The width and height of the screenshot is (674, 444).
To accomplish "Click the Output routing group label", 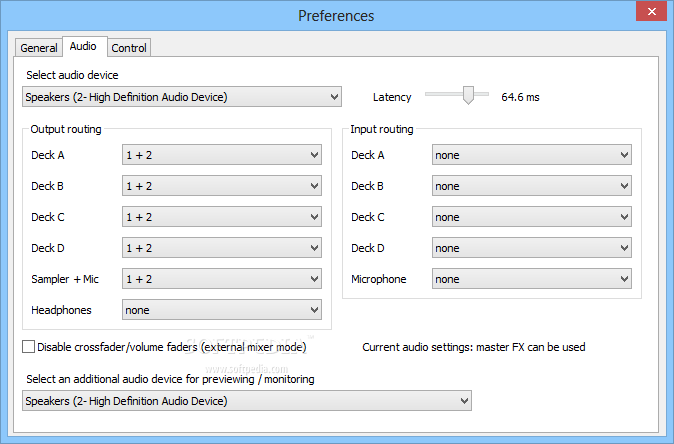I will click(x=66, y=129).
